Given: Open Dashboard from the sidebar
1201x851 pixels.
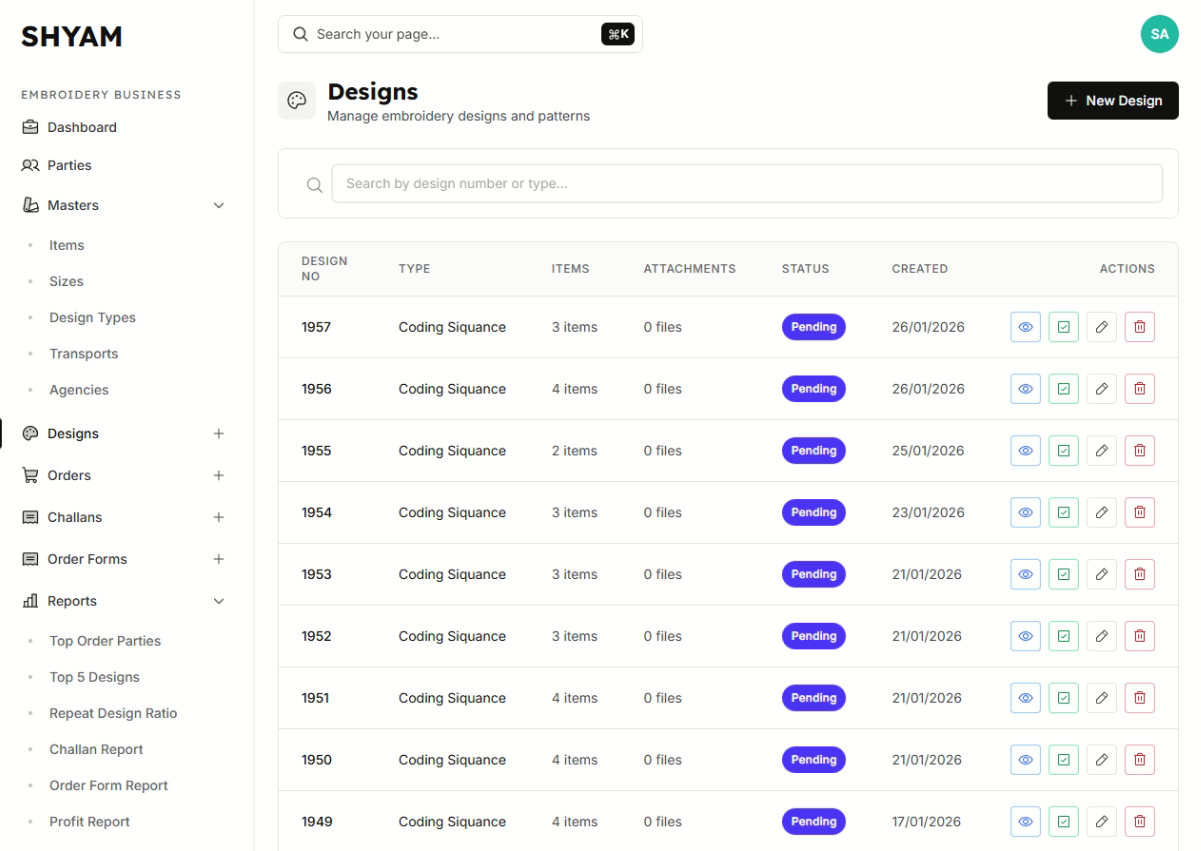Looking at the screenshot, I should (82, 127).
